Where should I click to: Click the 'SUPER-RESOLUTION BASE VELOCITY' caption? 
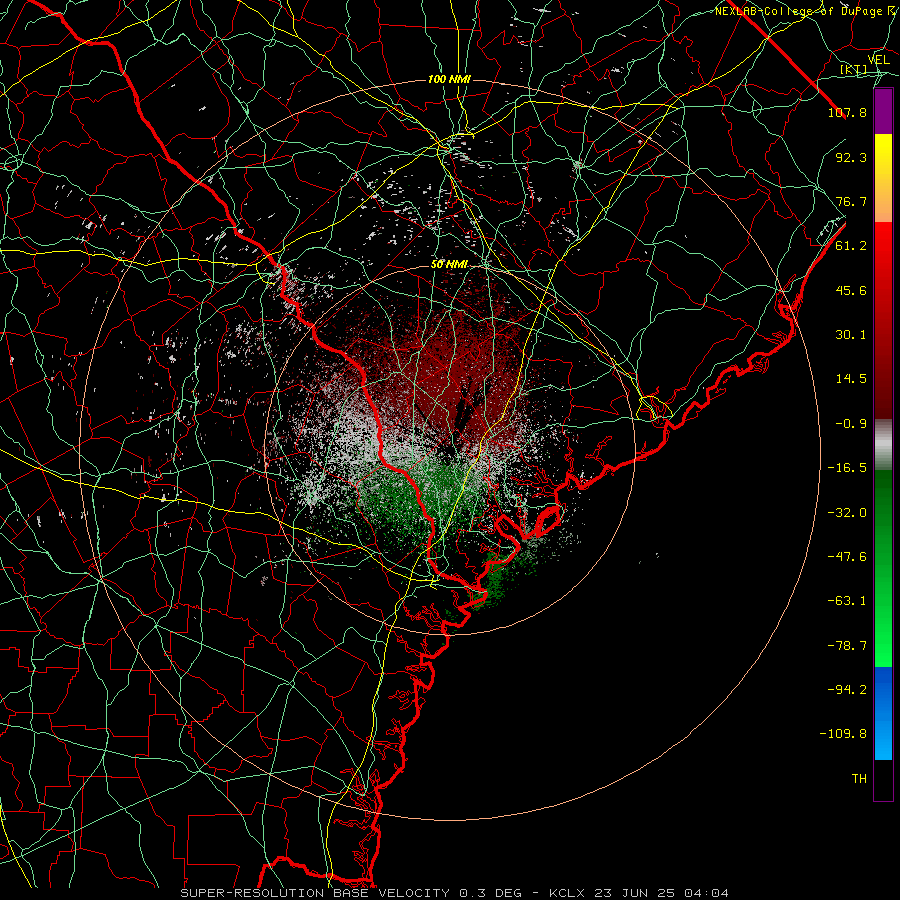coord(317,893)
